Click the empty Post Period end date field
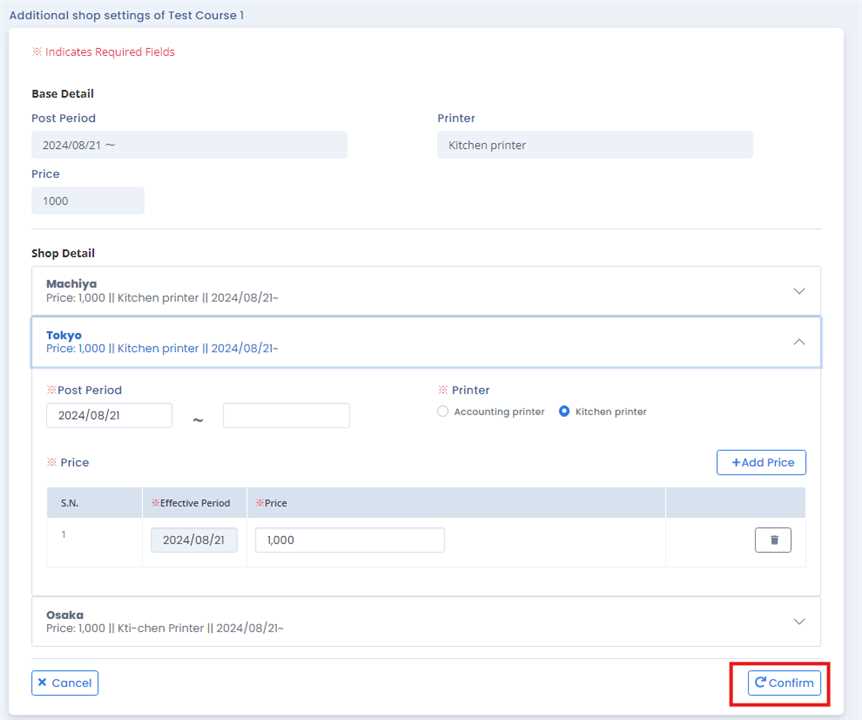862x720 pixels. (286, 415)
